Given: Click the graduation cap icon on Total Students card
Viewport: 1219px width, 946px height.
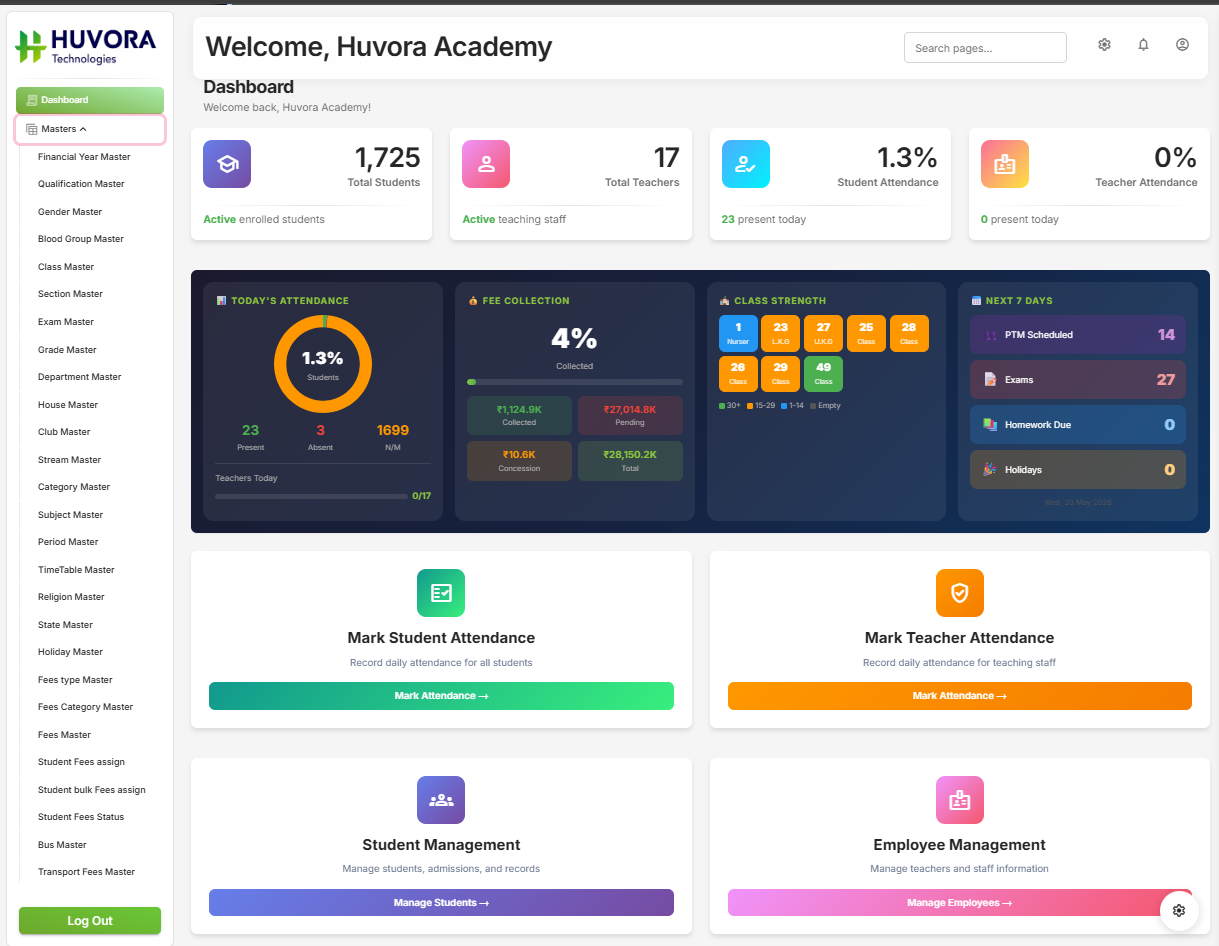Looking at the screenshot, I should click(x=227, y=164).
